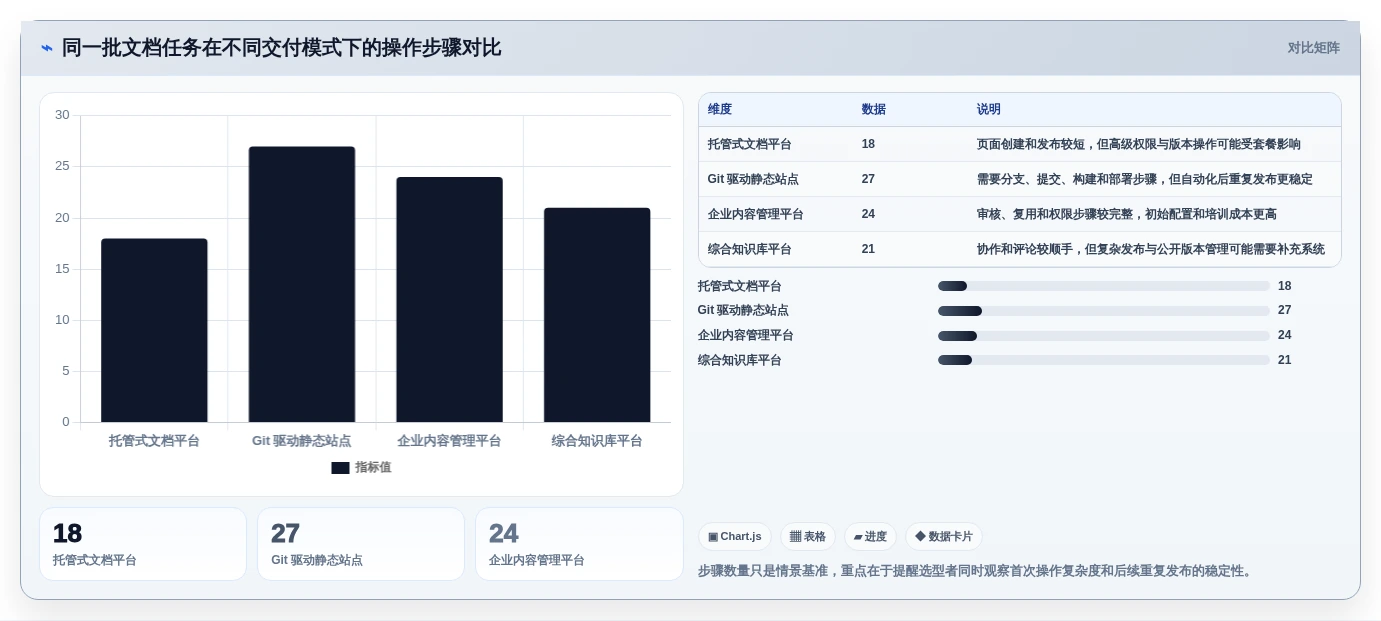Click the 托管式文档平台 x-axis label
Screen dimensions: 1381x621
point(154,441)
